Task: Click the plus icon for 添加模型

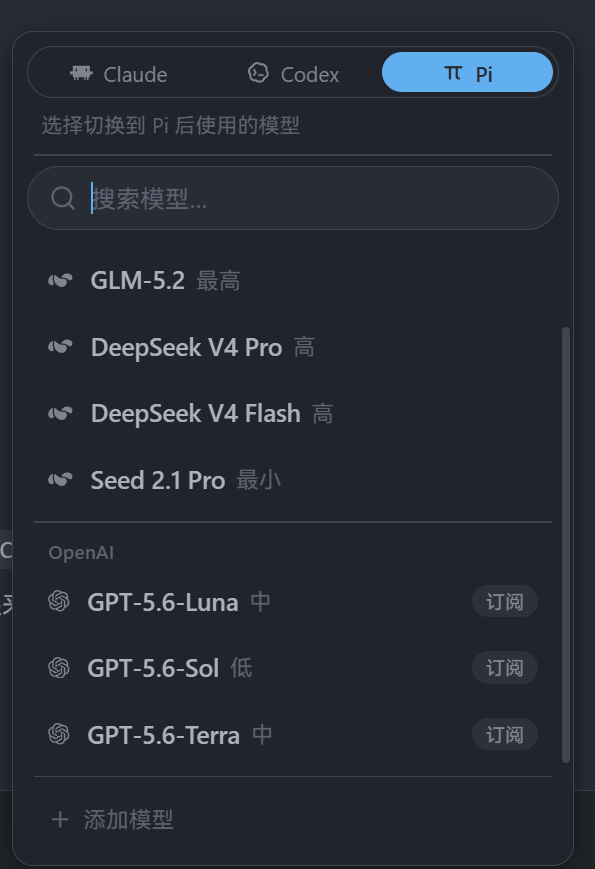Action: 60,820
